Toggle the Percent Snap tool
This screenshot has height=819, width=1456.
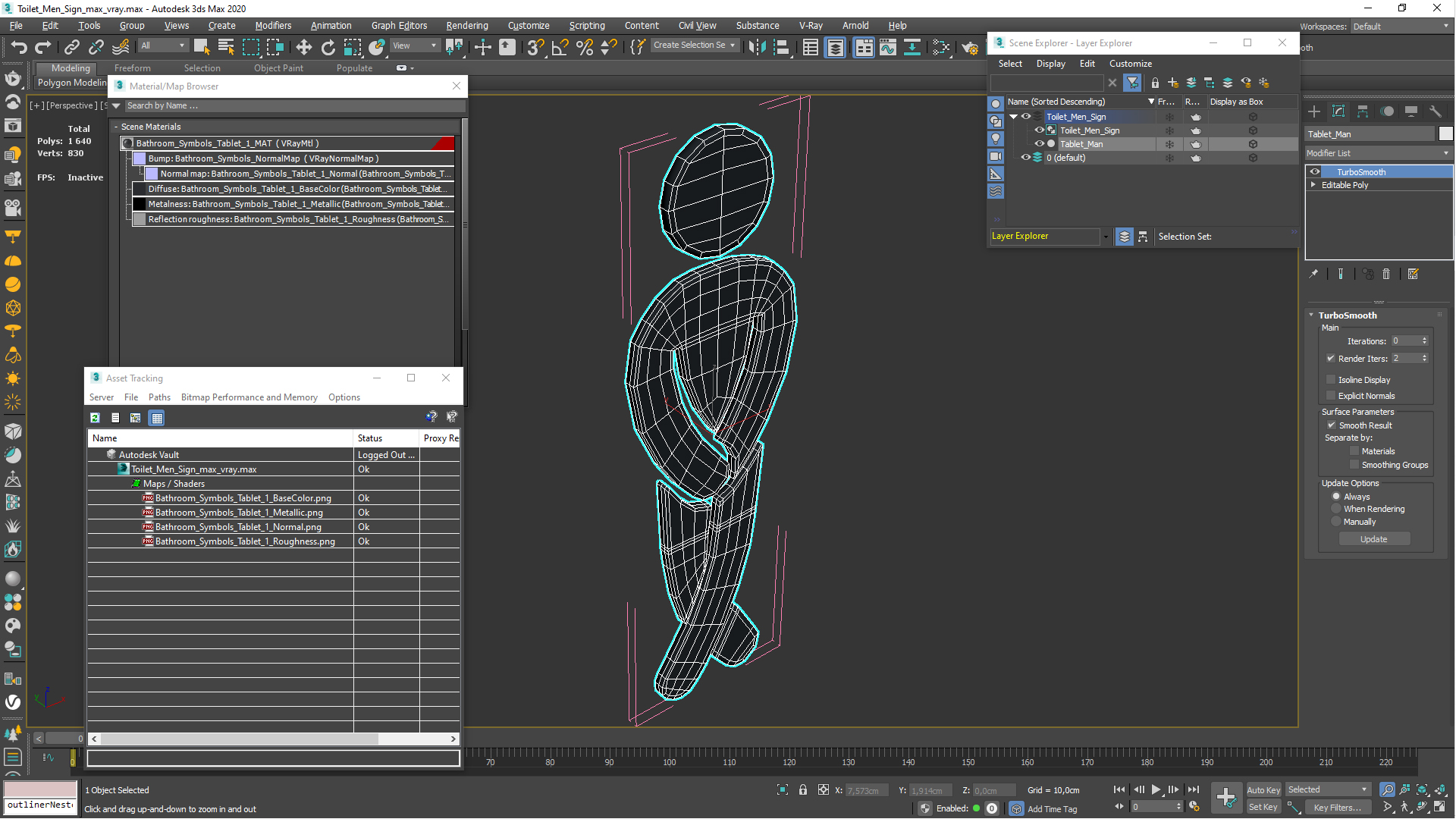point(585,47)
